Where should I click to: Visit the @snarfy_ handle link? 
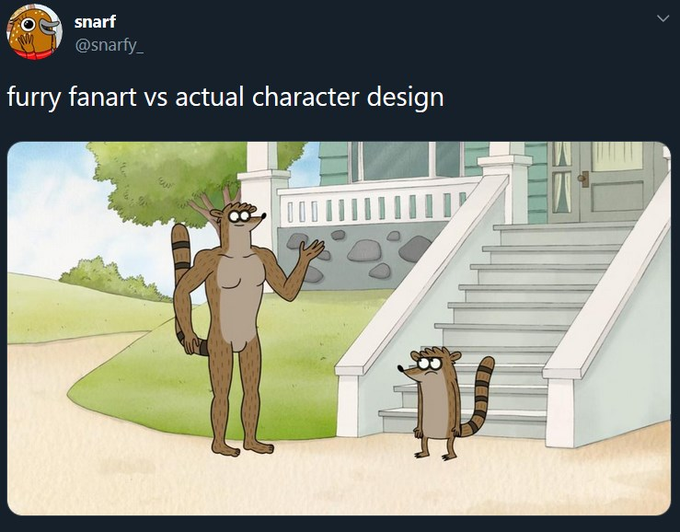pos(109,45)
